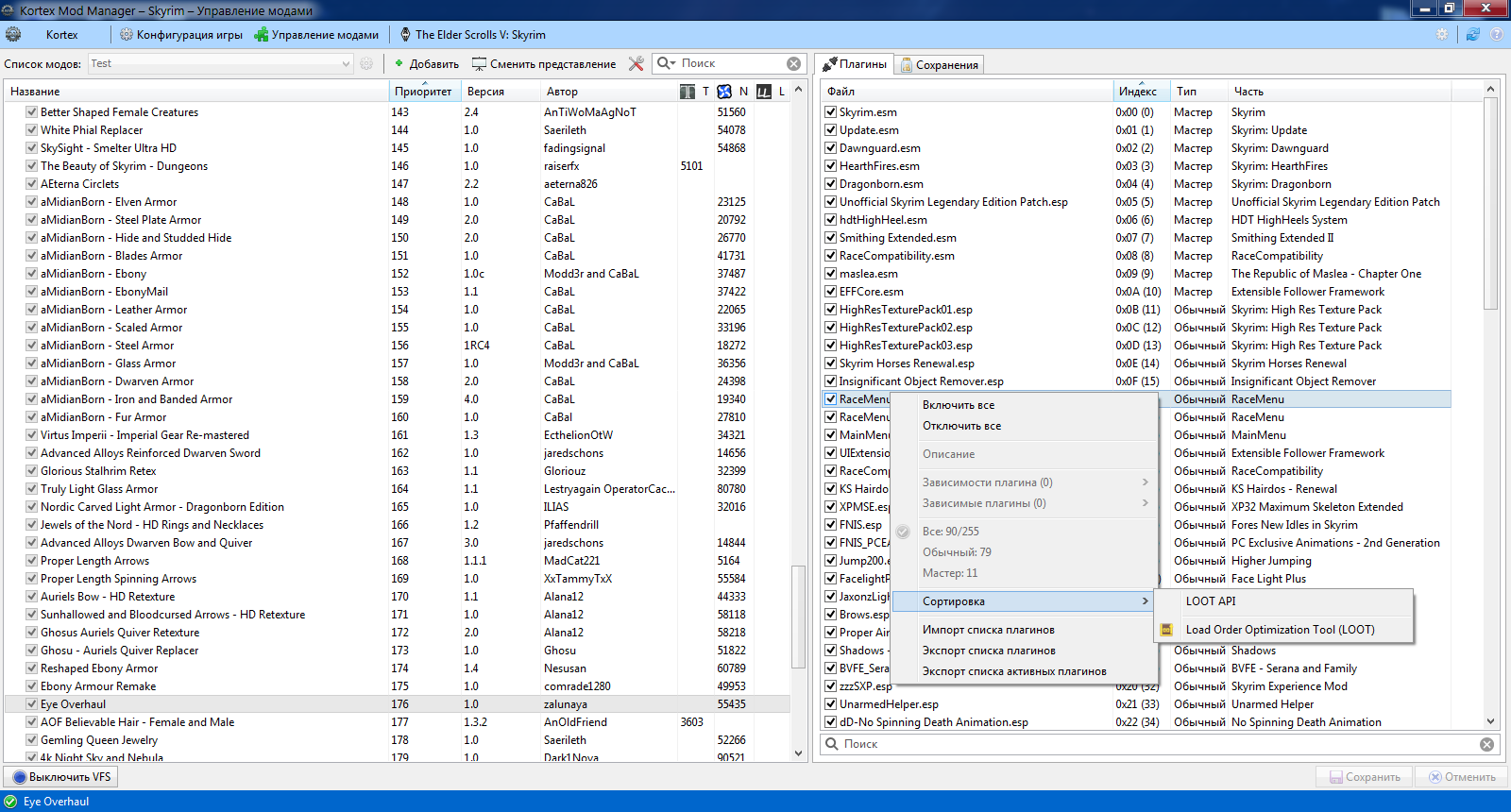Viewport: 1511px width, 812px height.
Task: Open the mod list profile dropdown showing Test
Action: pyautogui.click(x=220, y=64)
